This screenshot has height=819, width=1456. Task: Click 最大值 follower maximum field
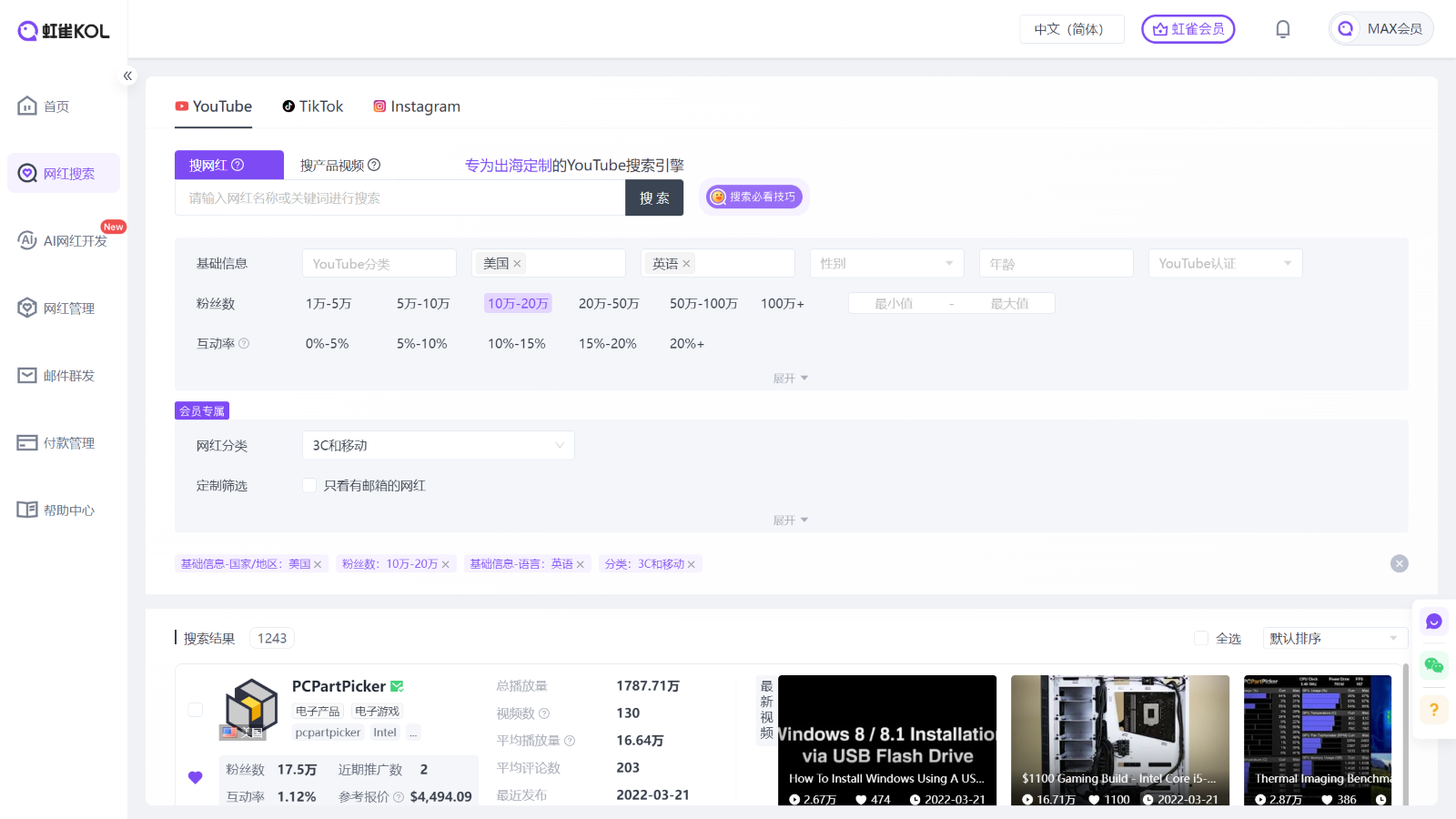tap(1009, 303)
